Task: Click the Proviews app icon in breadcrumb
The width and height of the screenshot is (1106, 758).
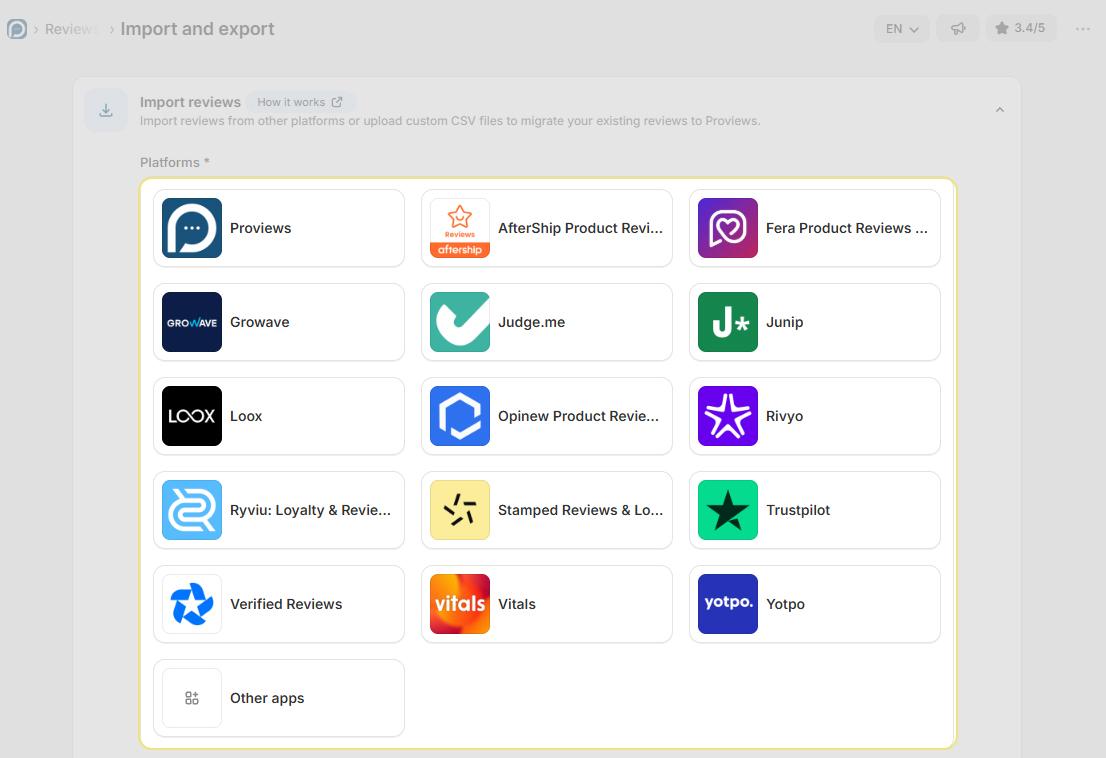Action: 17,29
